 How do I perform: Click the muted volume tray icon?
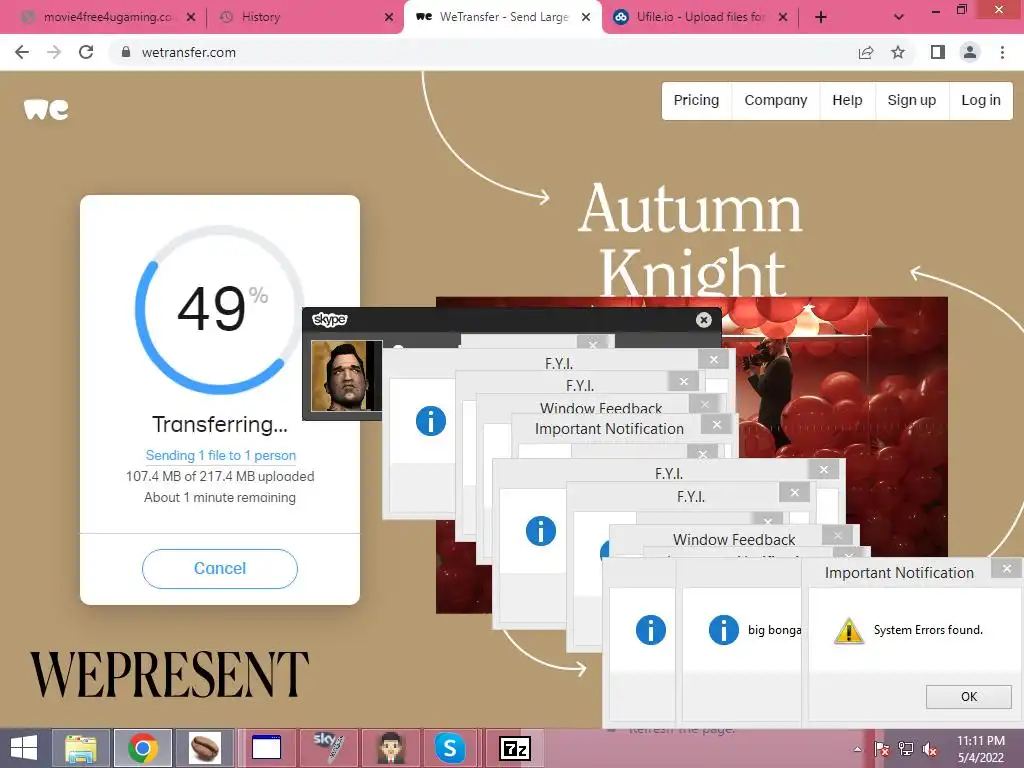pos(930,749)
